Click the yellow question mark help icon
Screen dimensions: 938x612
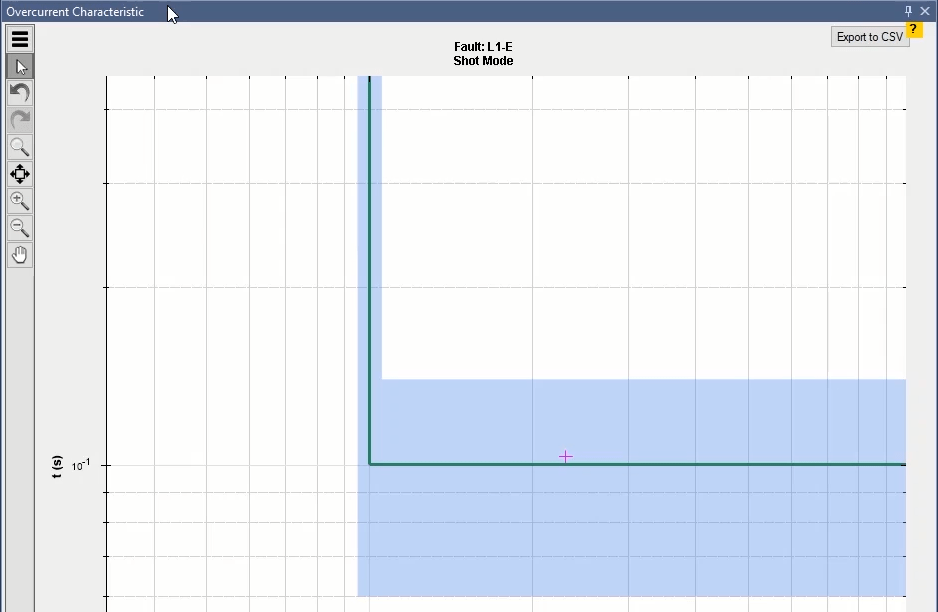point(914,29)
